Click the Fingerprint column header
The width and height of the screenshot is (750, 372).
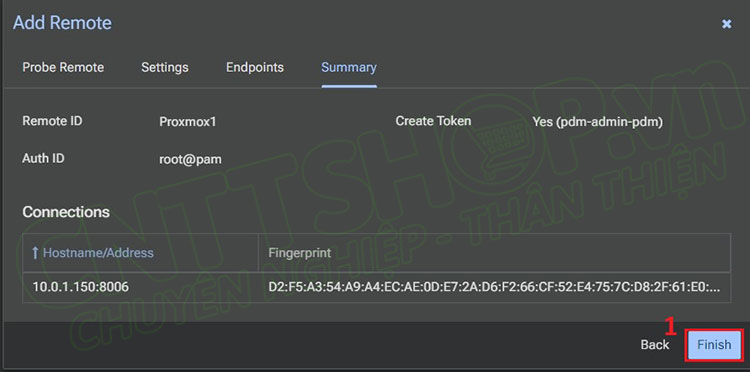pyautogui.click(x=494, y=252)
